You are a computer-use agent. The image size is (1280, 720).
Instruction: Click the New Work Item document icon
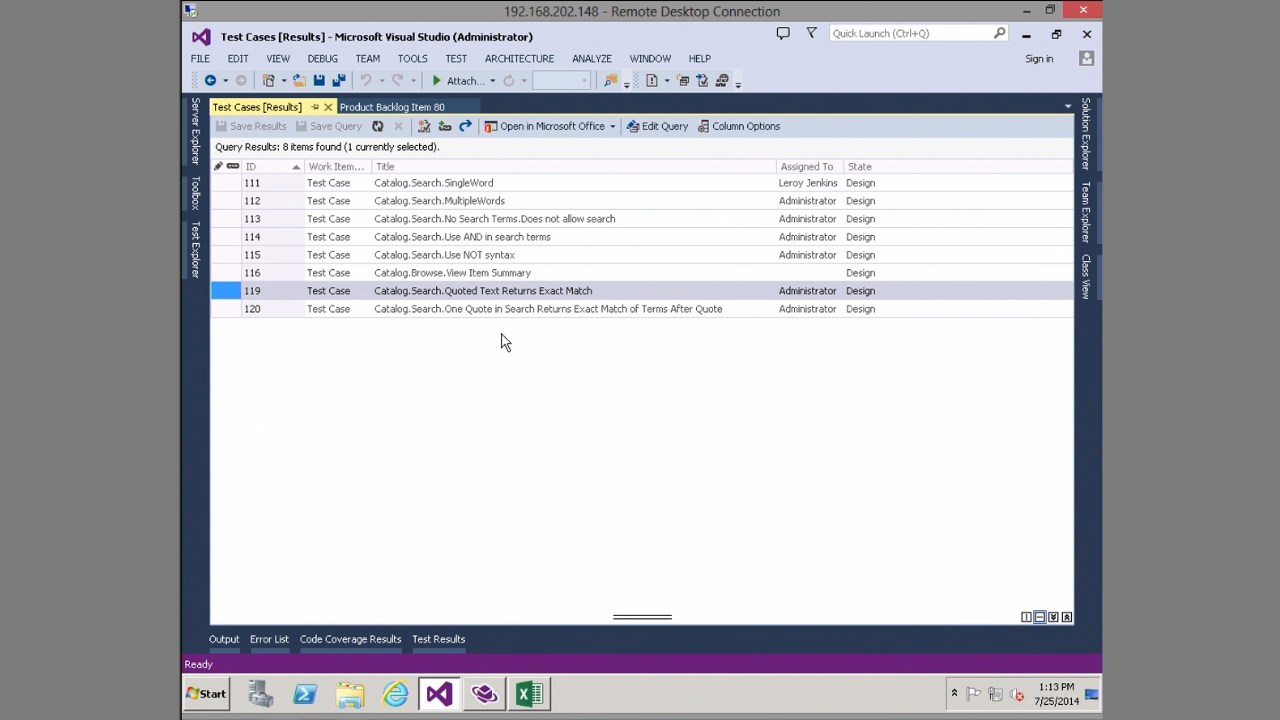(x=651, y=81)
